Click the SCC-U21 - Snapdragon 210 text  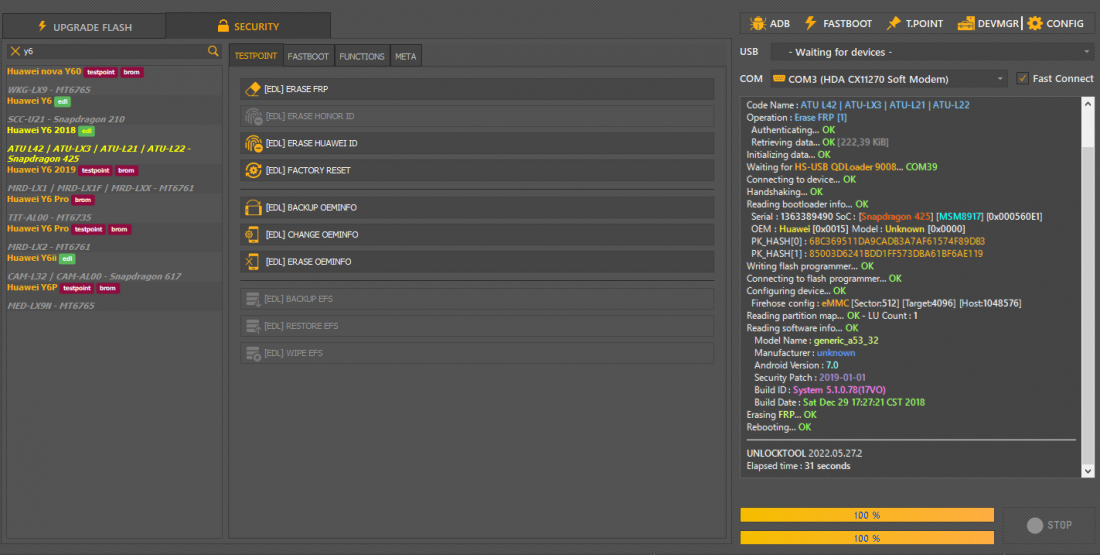[66, 119]
